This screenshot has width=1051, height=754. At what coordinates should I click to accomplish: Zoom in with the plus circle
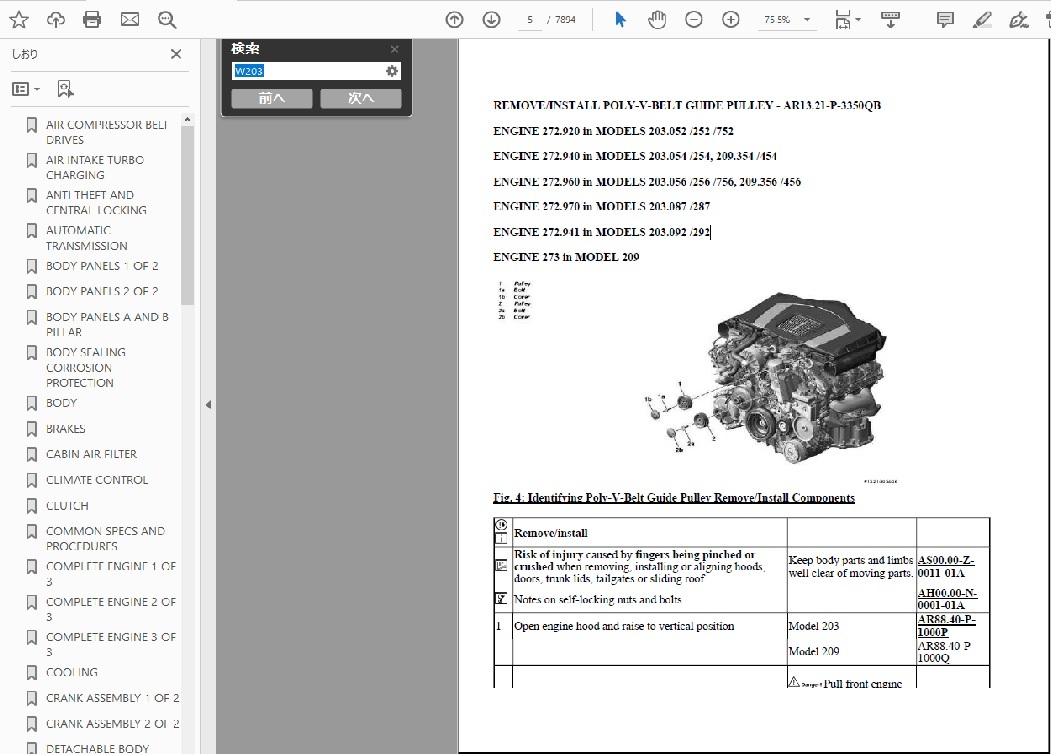click(731, 19)
